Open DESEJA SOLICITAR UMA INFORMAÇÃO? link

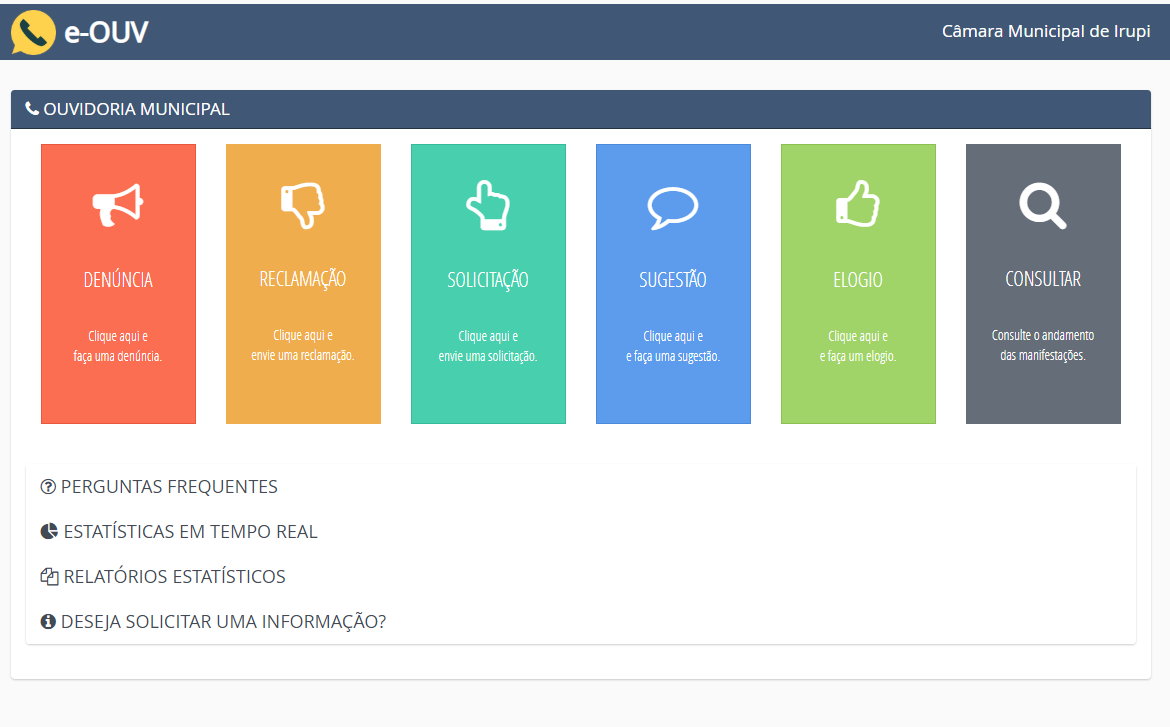223,622
